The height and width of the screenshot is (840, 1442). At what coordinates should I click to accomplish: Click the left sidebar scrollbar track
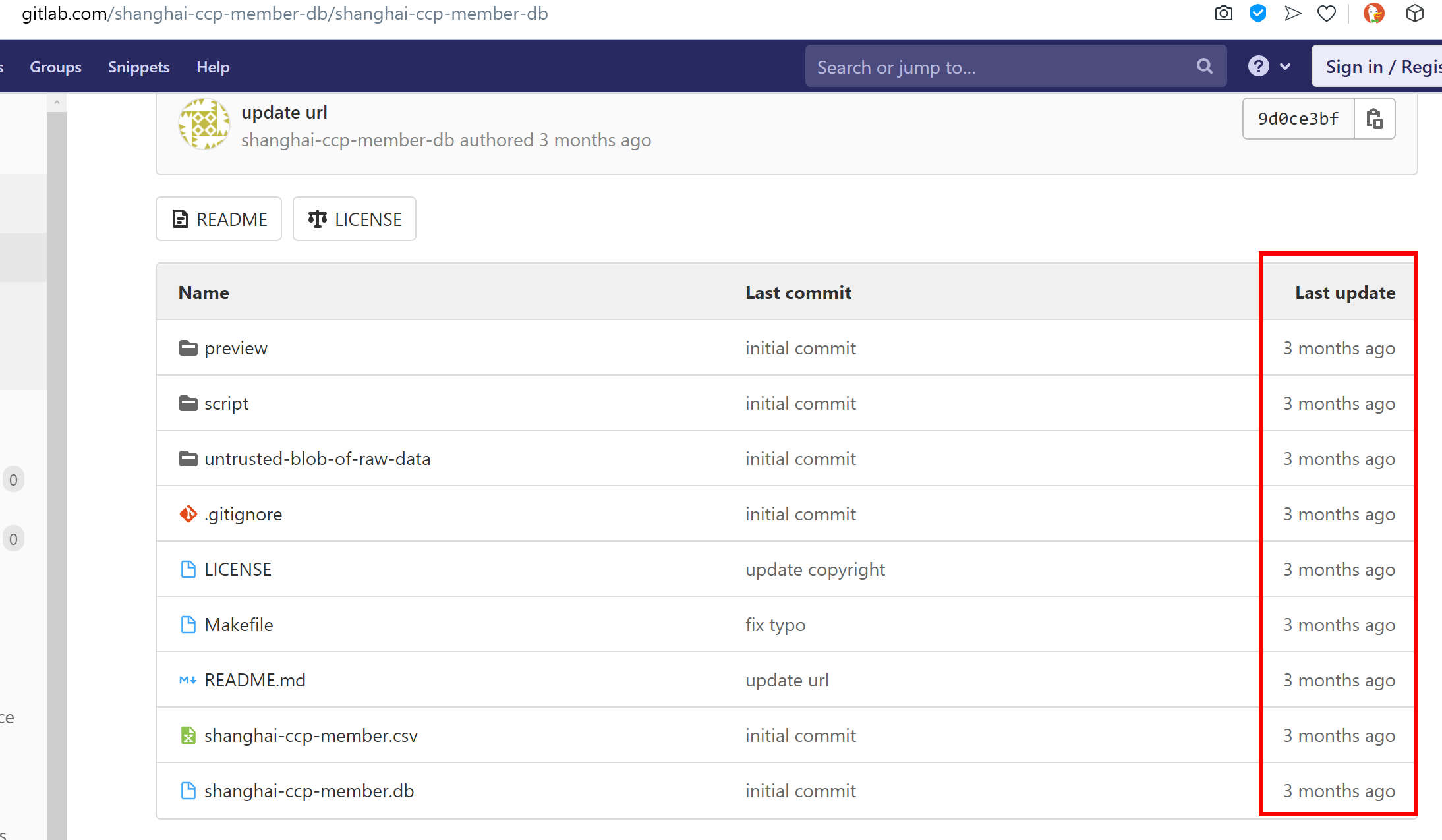coord(57,476)
